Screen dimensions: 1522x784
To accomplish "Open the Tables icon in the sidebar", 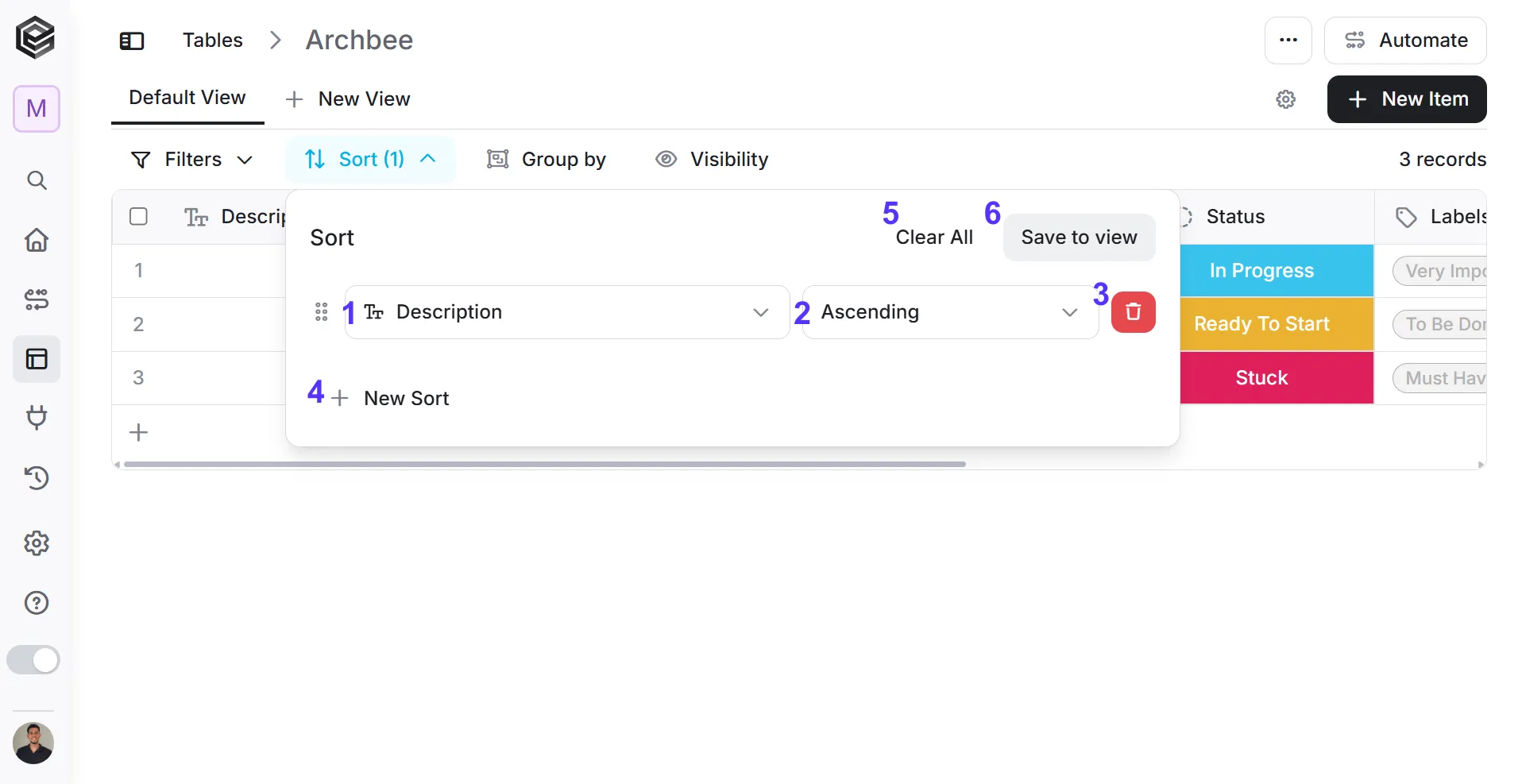I will [37, 359].
